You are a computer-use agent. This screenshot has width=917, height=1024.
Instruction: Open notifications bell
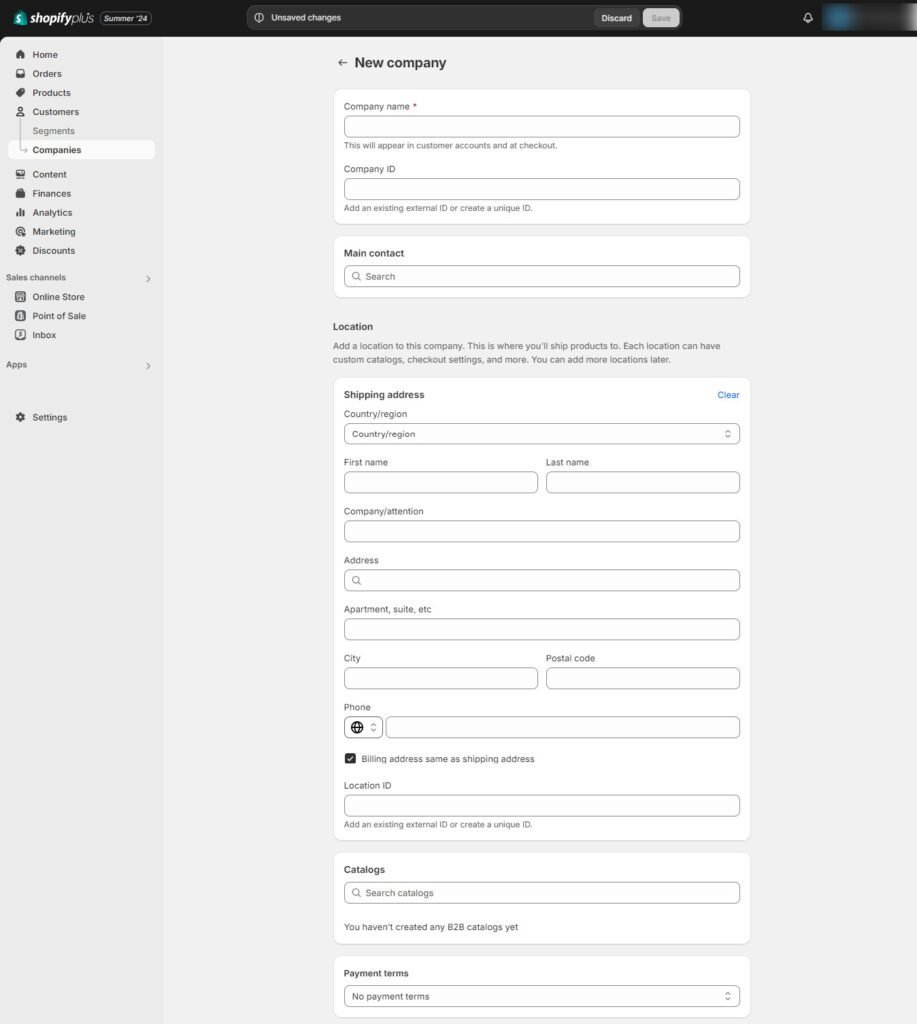808,18
